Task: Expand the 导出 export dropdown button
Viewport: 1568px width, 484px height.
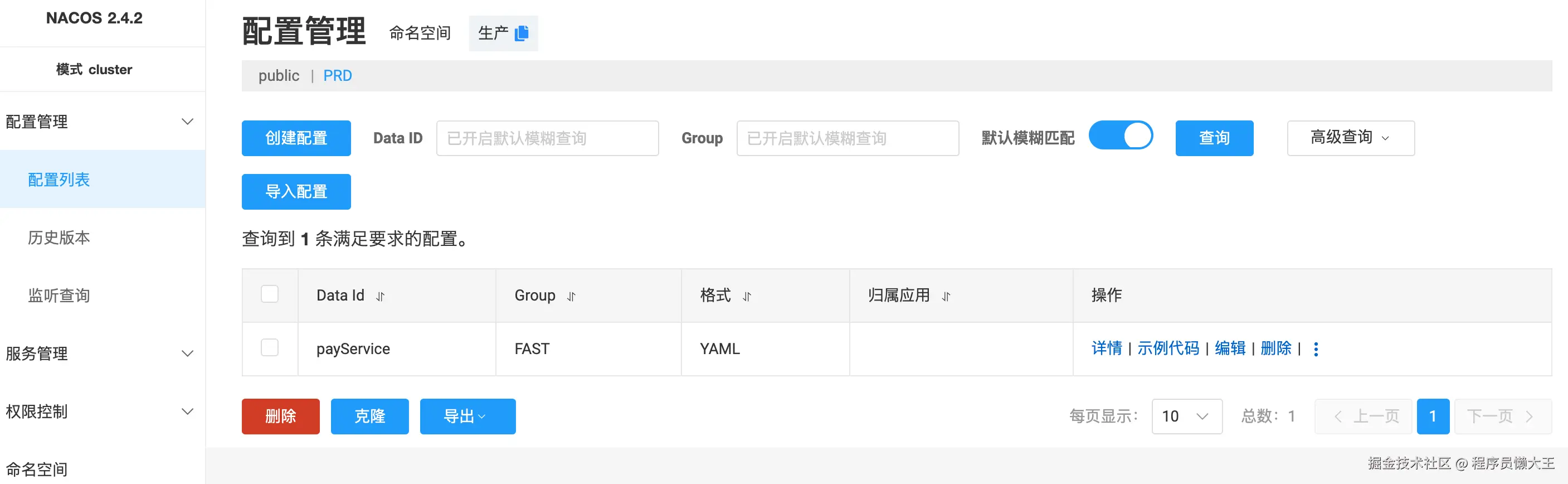Action: tap(468, 417)
